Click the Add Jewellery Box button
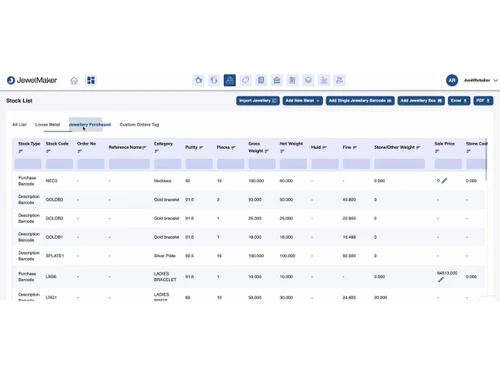Image resolution: width=500 pixels, height=375 pixels. click(x=421, y=101)
